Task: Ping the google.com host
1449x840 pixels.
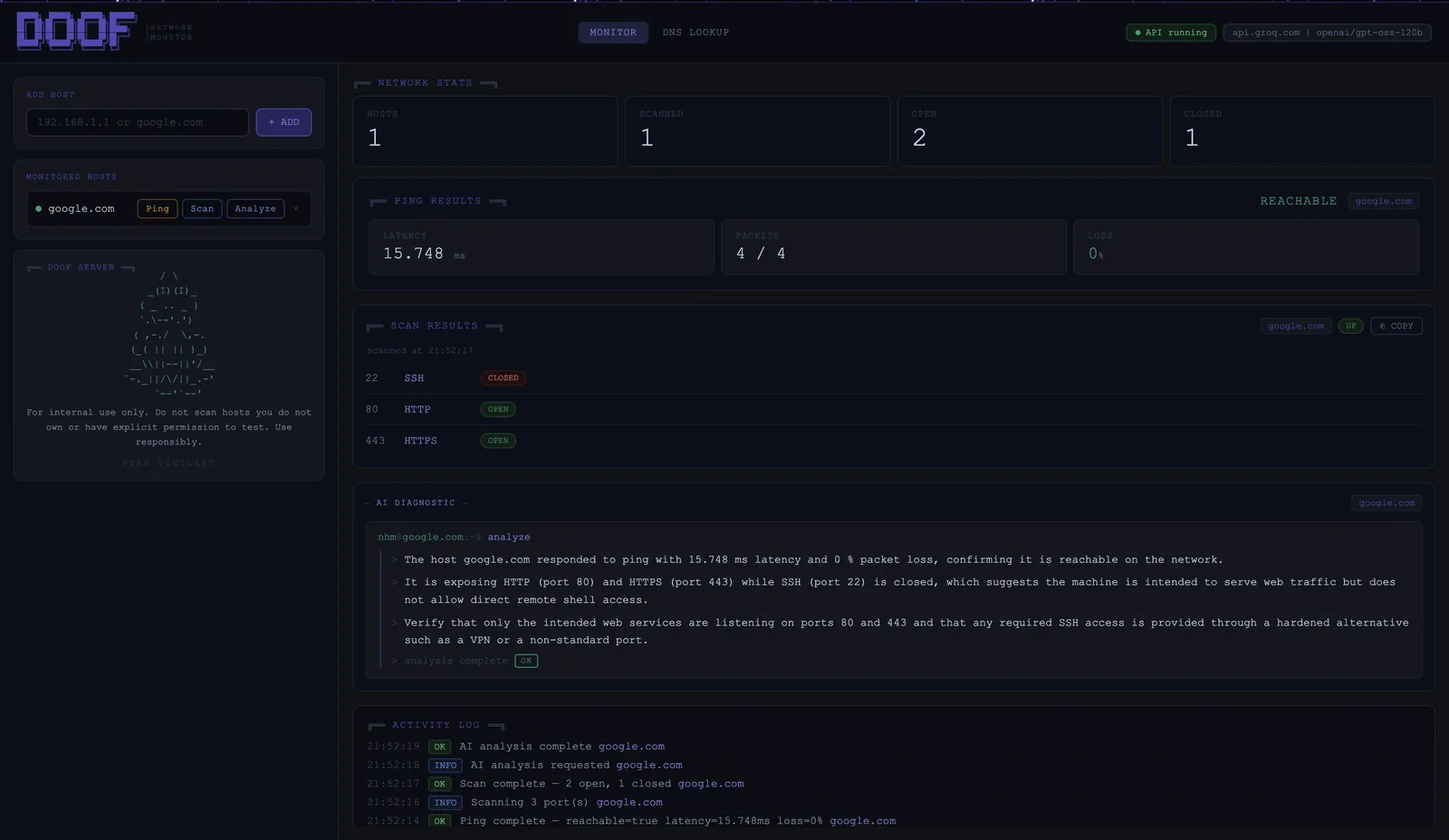Action: [158, 209]
